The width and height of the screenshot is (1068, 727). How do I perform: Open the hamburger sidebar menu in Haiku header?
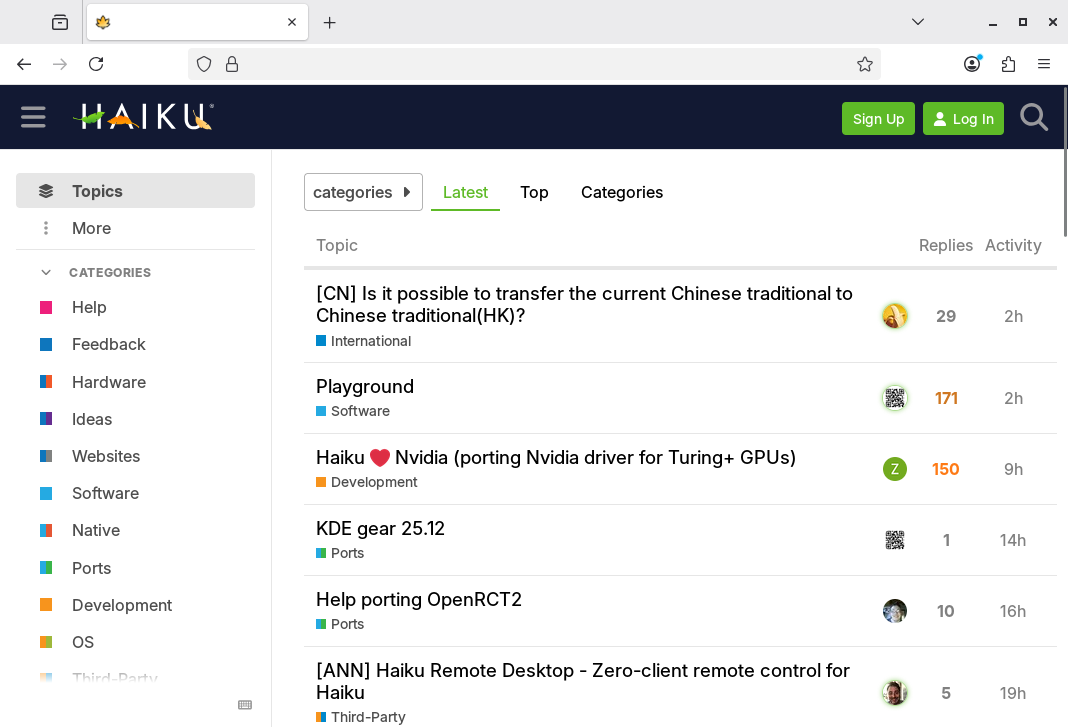pyautogui.click(x=33, y=117)
